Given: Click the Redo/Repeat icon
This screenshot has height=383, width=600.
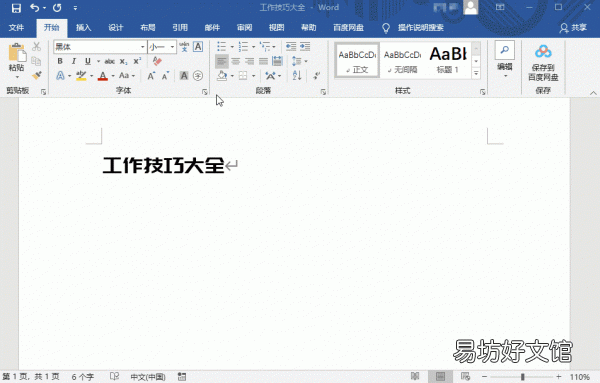Looking at the screenshot, I should (x=57, y=8).
